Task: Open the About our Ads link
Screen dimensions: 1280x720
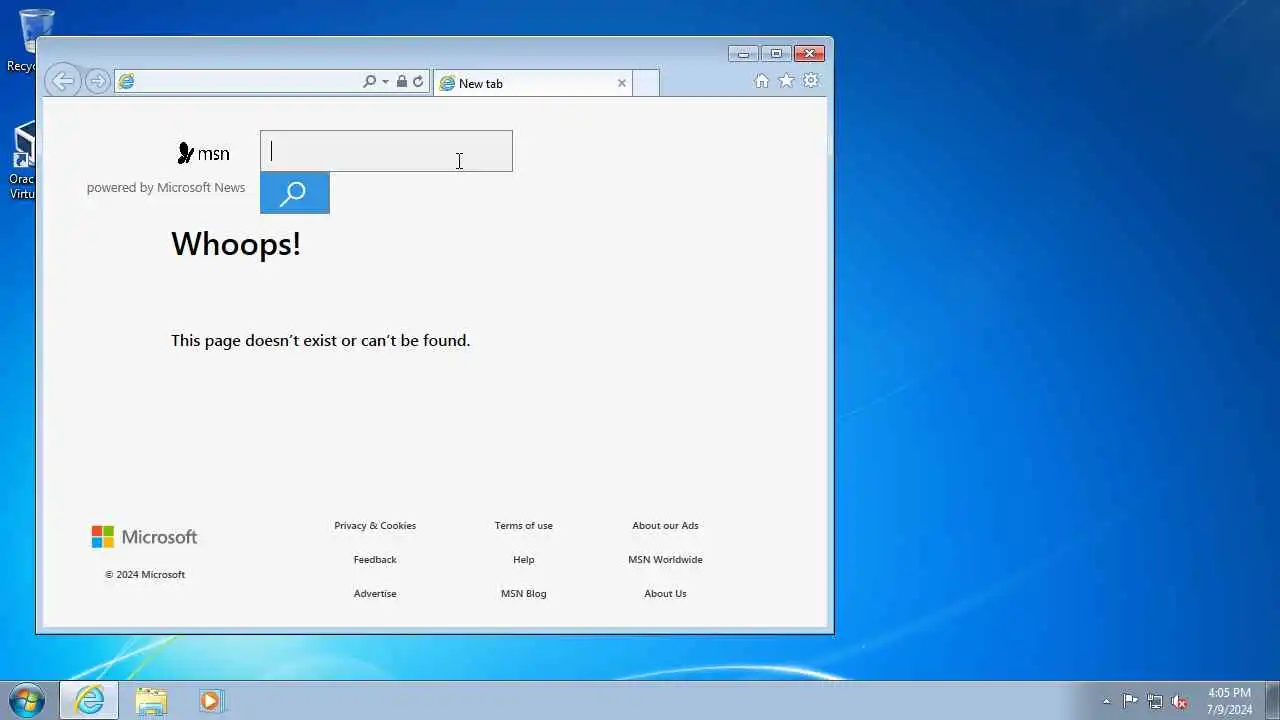Action: (665, 525)
